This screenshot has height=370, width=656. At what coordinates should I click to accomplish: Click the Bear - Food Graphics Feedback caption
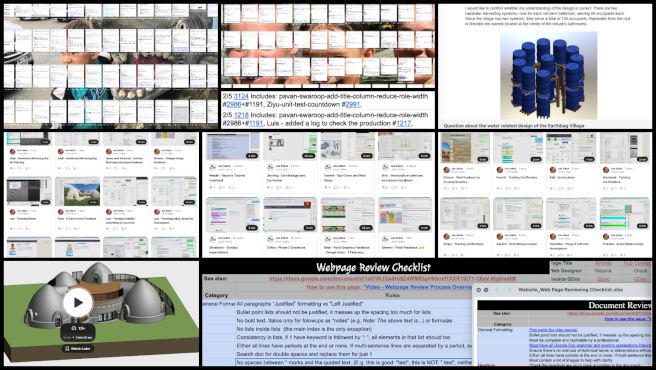point(346,250)
